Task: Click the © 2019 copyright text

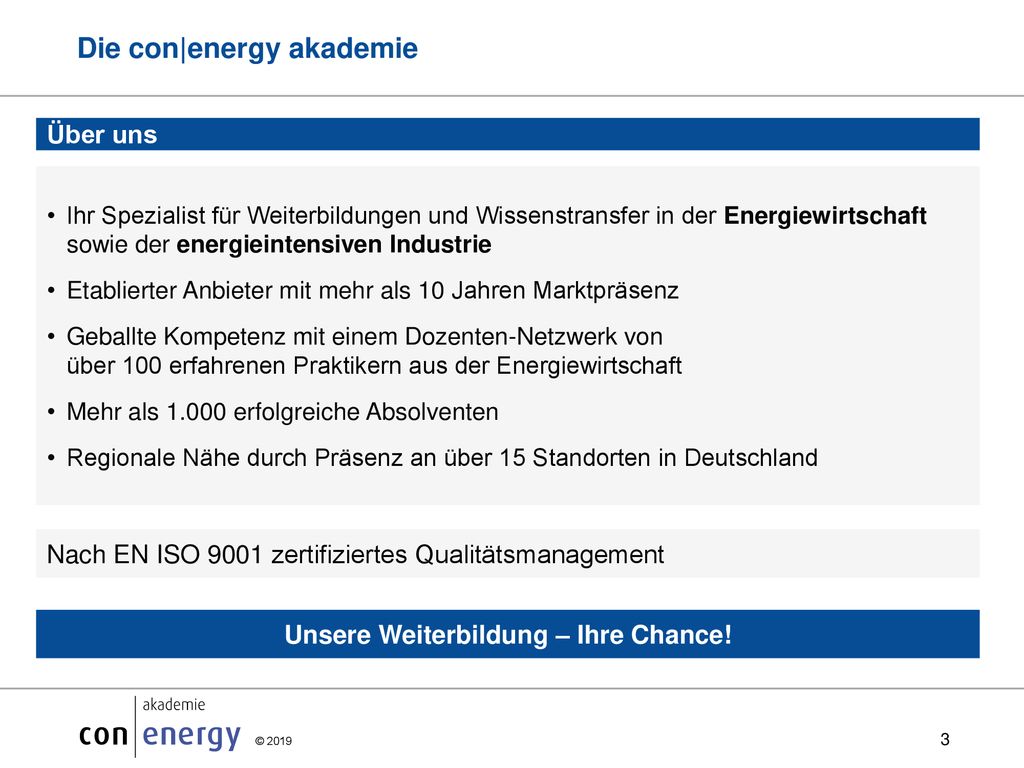Action: (273, 741)
